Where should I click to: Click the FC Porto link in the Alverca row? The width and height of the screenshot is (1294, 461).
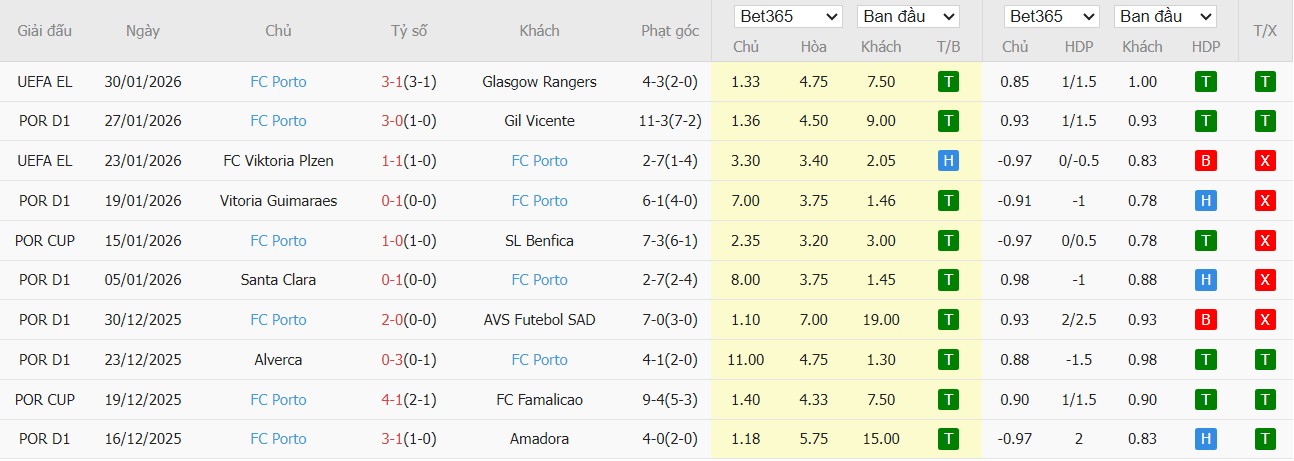click(539, 360)
